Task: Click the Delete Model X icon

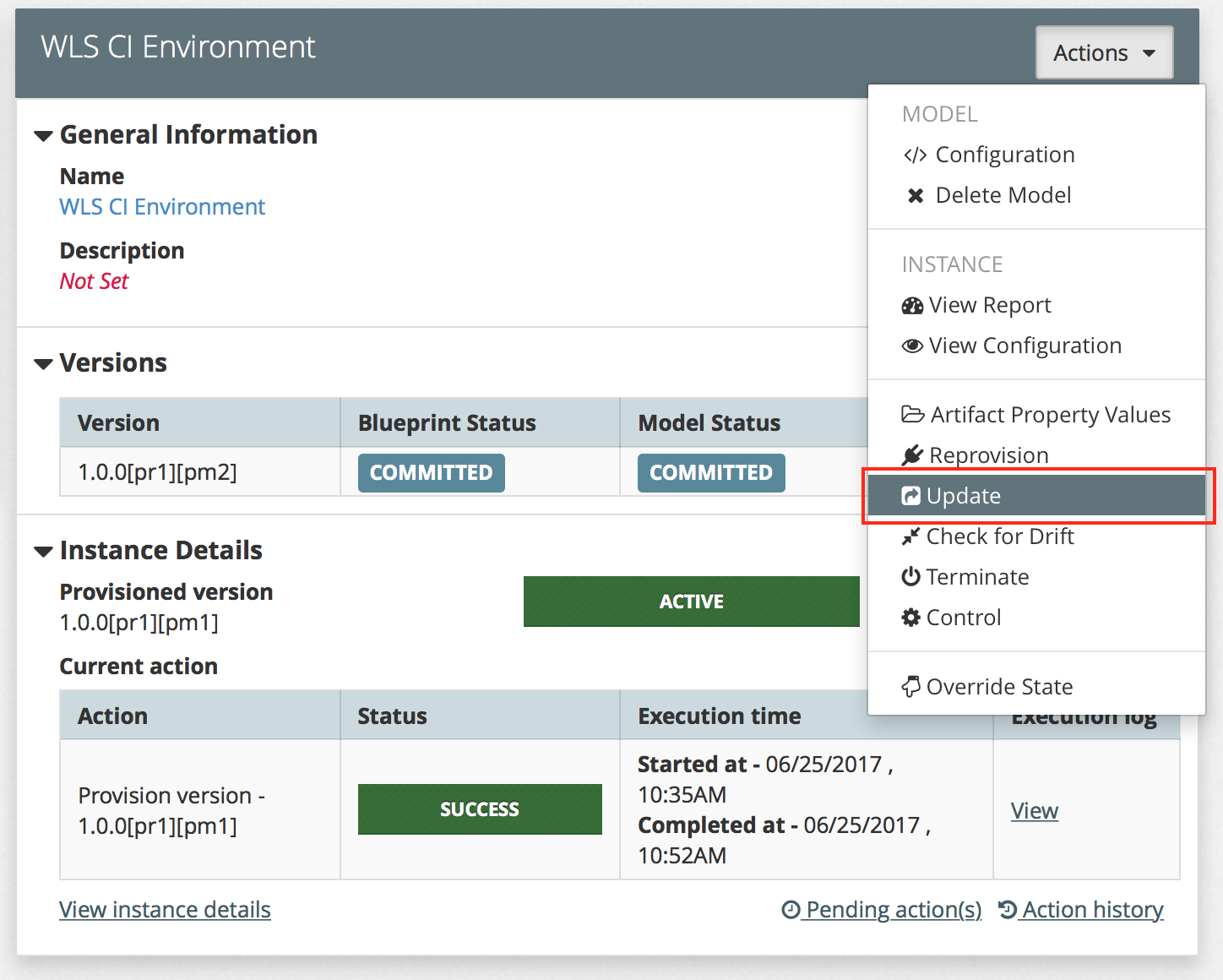Action: tap(915, 196)
